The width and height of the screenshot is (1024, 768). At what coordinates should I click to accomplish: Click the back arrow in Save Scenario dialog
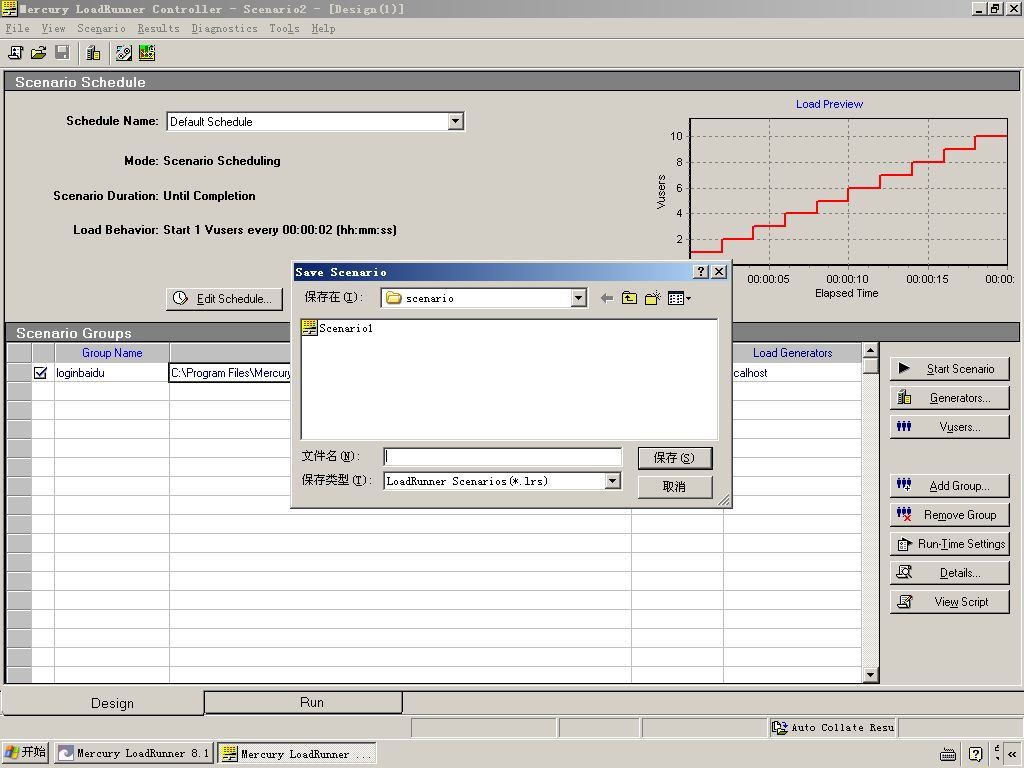(x=606, y=298)
